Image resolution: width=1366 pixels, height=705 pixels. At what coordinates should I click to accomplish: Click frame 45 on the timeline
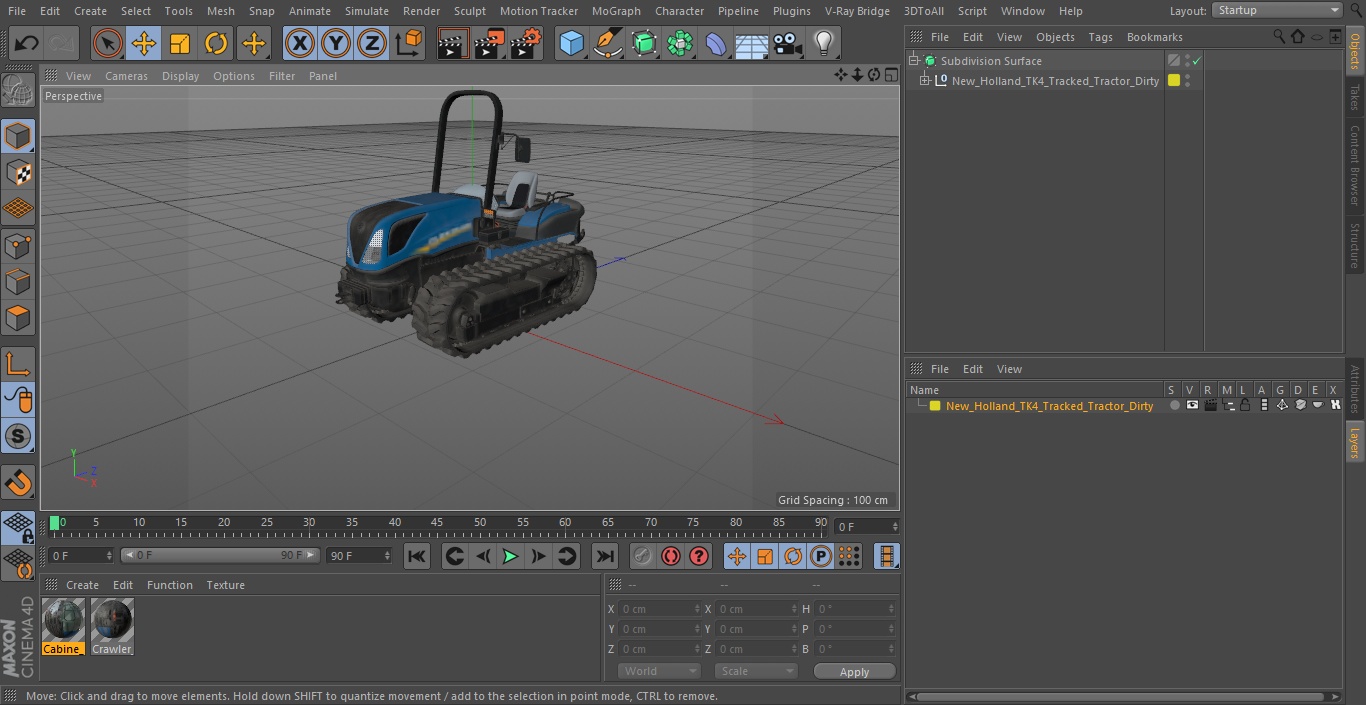coord(437,522)
